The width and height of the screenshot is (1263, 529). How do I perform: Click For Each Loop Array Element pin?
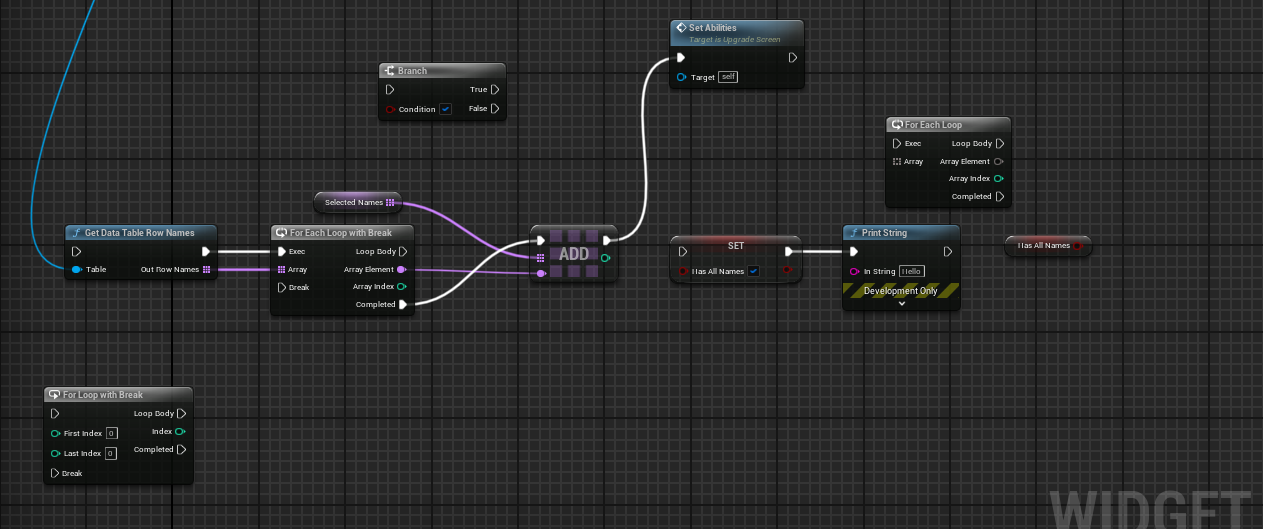coord(1000,161)
